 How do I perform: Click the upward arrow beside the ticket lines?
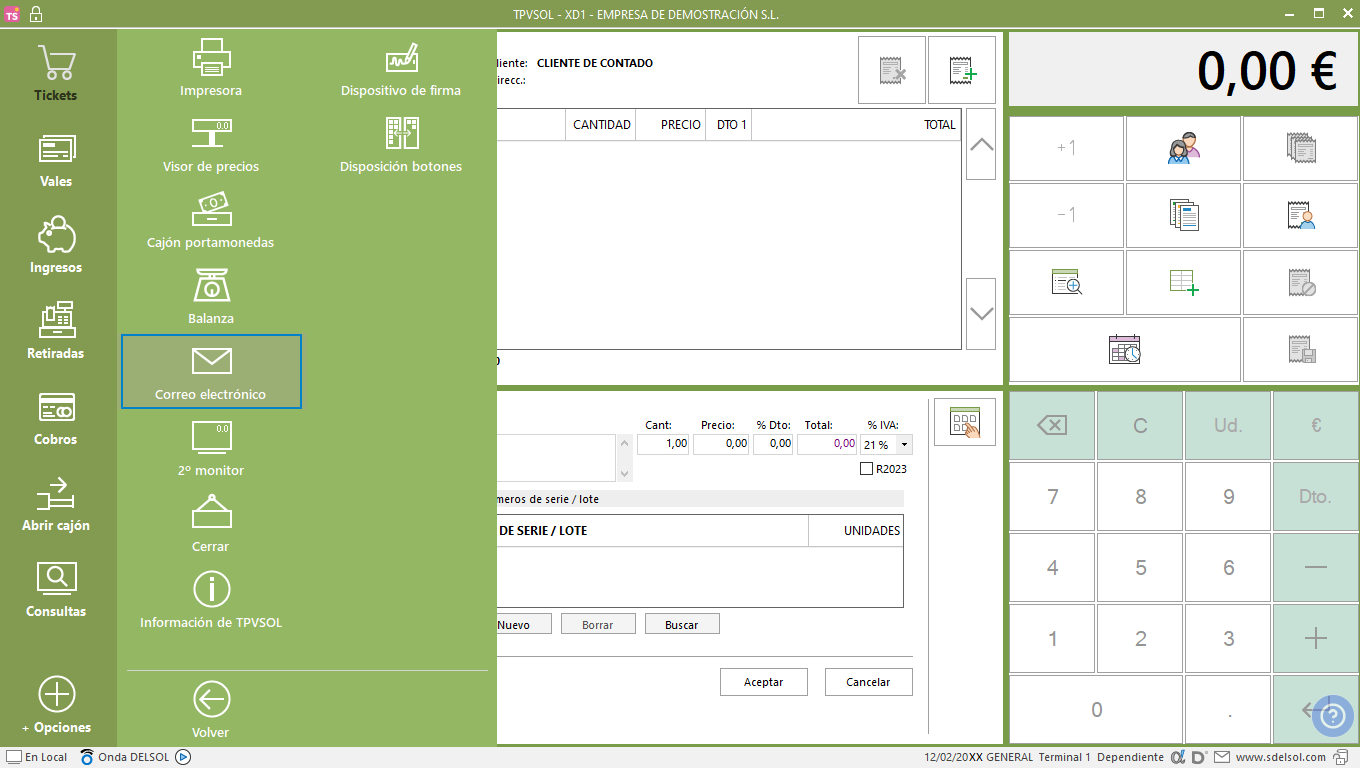tap(981, 144)
